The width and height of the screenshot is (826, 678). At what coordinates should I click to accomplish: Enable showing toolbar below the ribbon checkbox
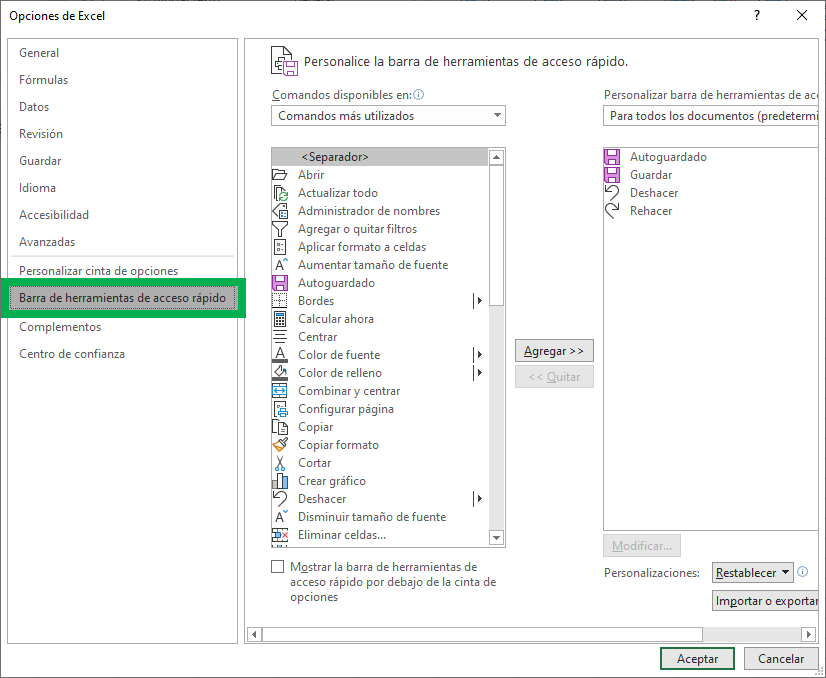coord(278,567)
